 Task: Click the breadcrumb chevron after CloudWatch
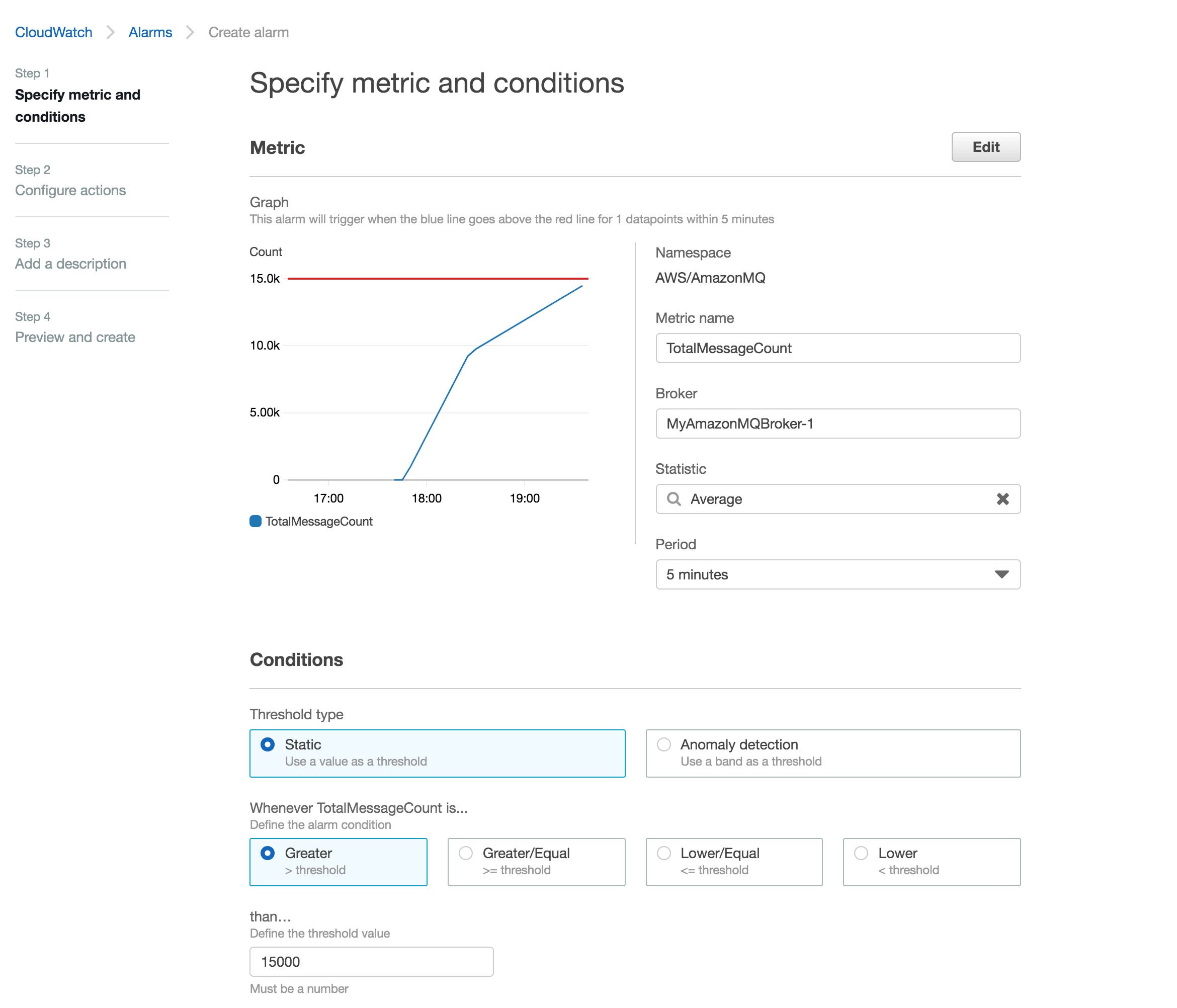tap(110, 32)
